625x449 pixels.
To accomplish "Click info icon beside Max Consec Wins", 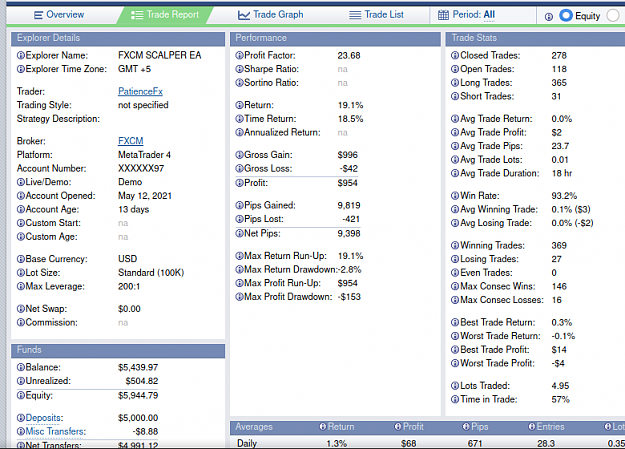I will click(x=455, y=286).
